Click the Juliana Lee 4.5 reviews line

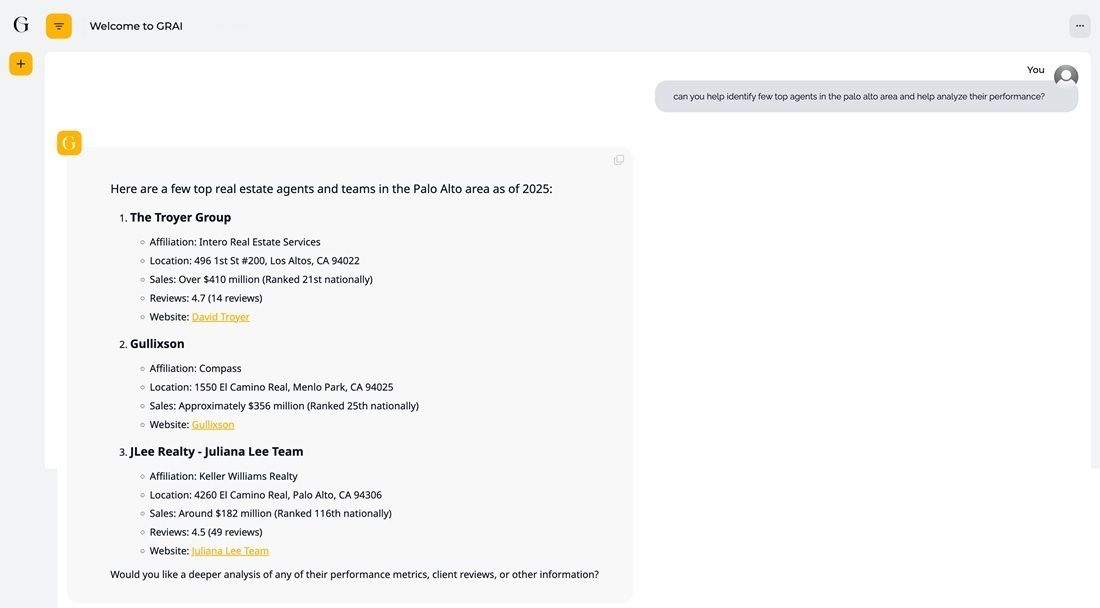pyautogui.click(x=206, y=532)
